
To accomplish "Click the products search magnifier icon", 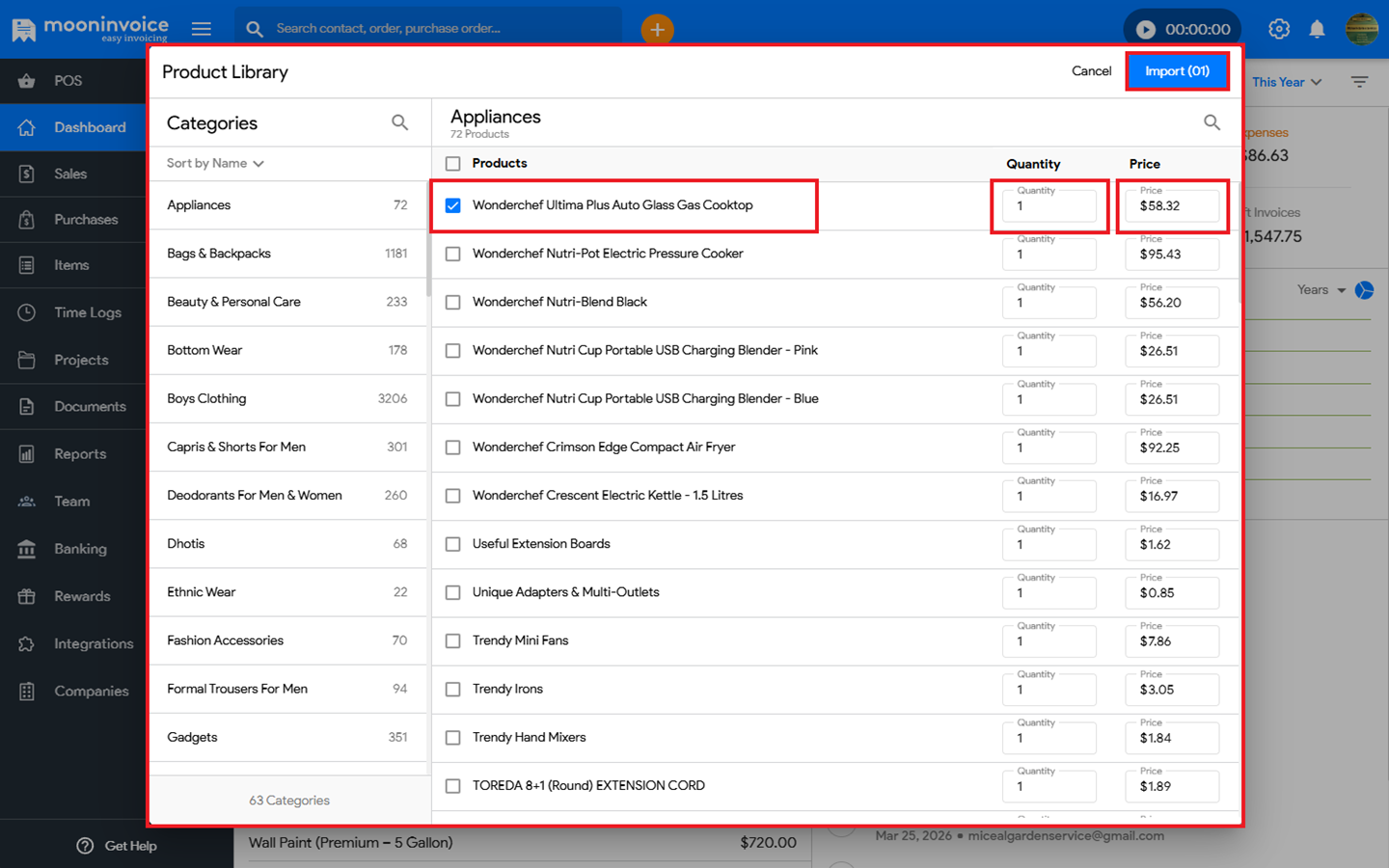I will click(x=1212, y=122).
